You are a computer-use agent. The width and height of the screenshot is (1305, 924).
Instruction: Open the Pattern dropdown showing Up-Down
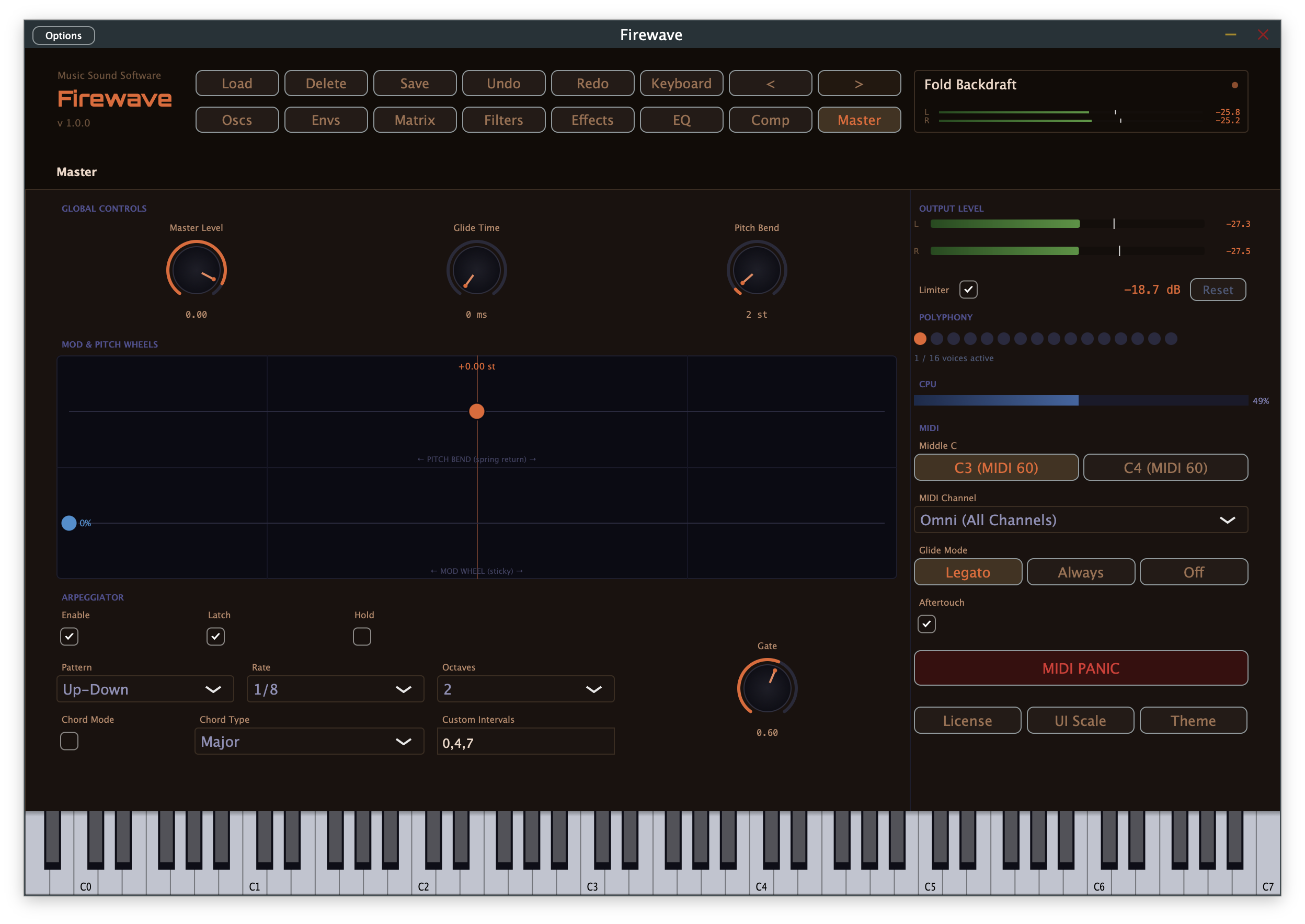coord(145,689)
